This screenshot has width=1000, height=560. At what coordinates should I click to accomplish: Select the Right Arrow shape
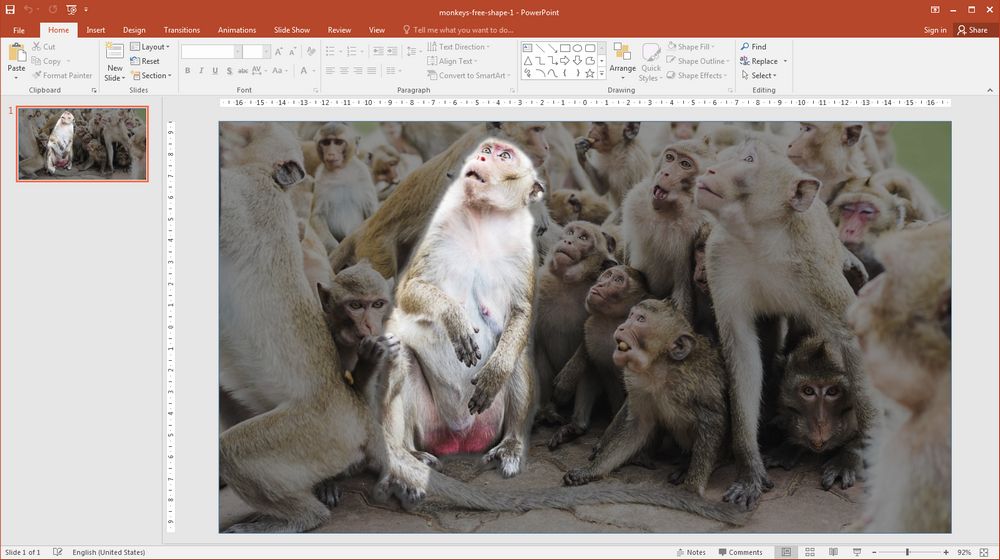(565, 61)
